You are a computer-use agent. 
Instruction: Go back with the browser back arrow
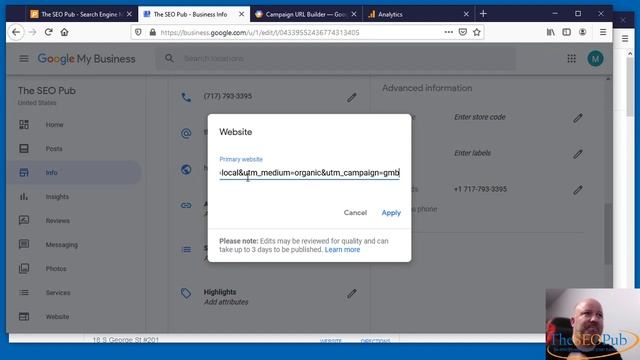(16, 32)
